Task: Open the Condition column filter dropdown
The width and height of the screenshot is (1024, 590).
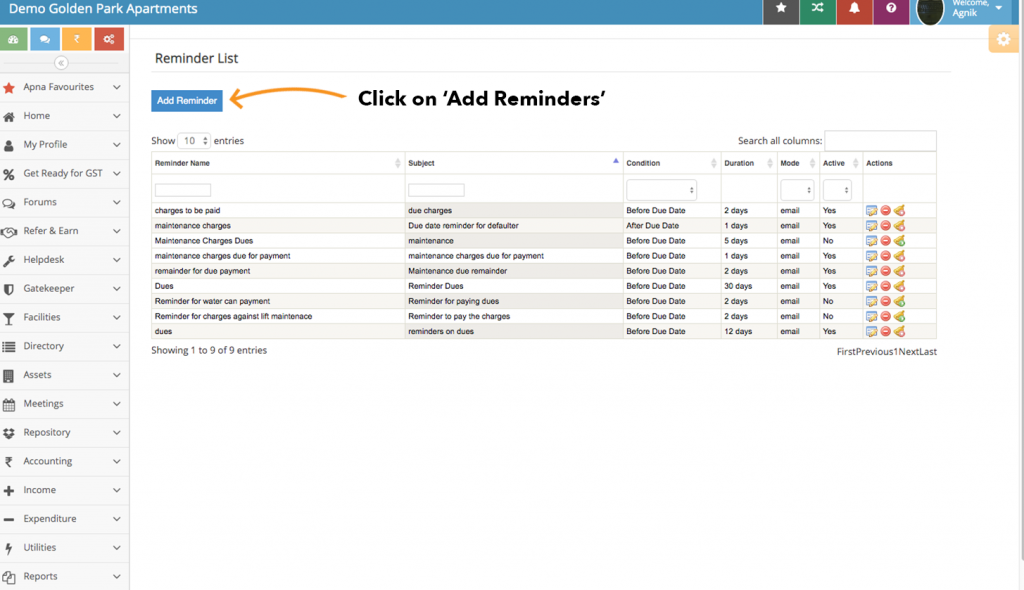Action: (661, 190)
